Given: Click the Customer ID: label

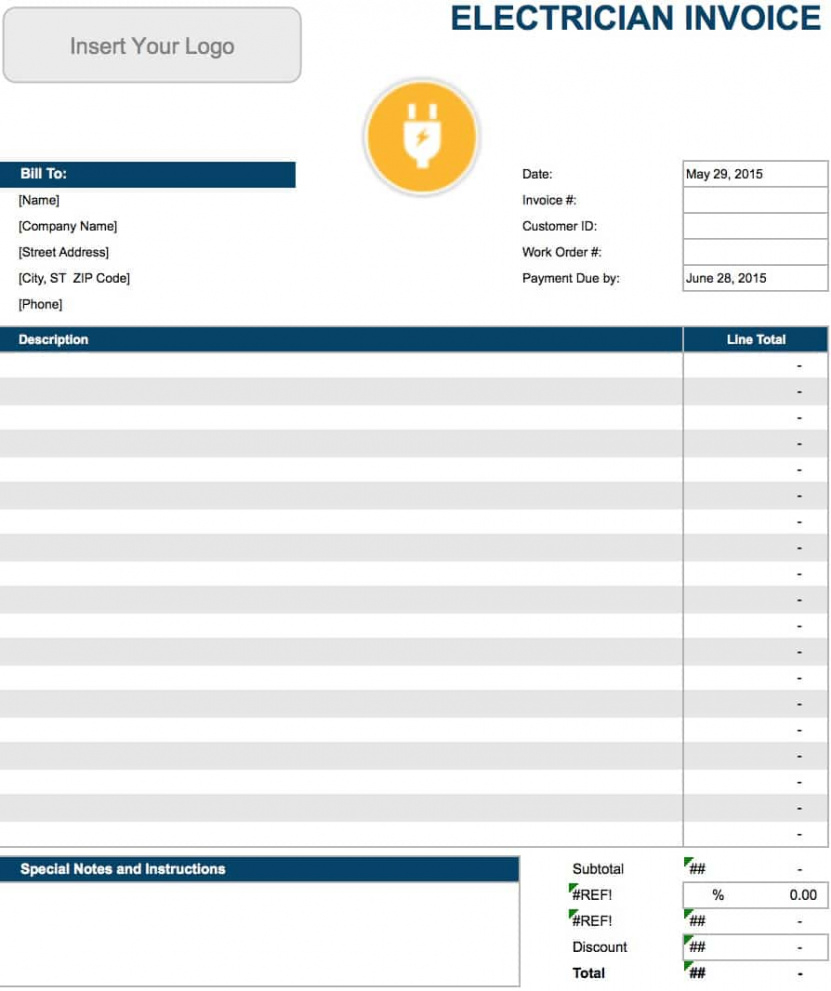Looking at the screenshot, I should [x=559, y=226].
